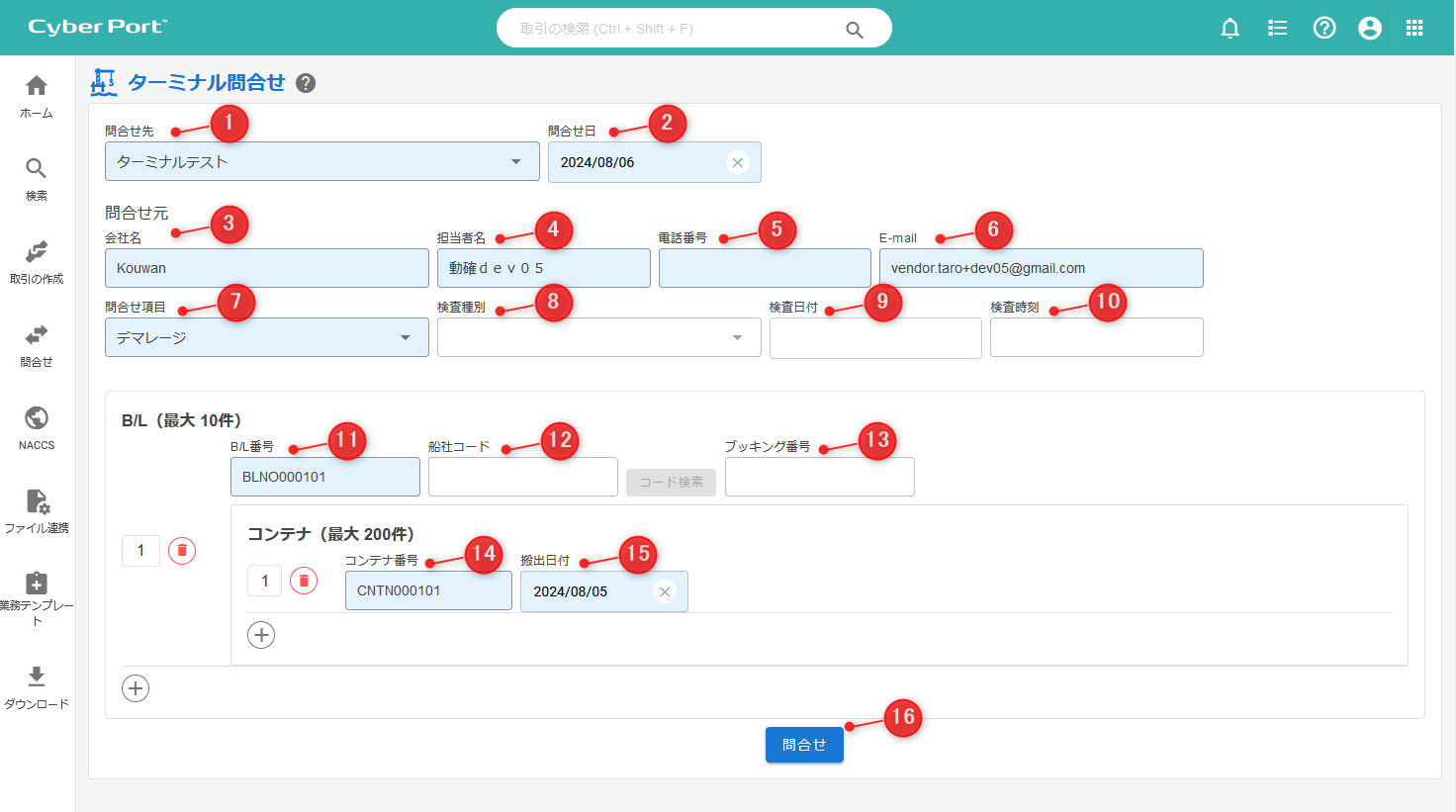Open the help icon in top bar
The width and height of the screenshot is (1456, 812).
[1324, 28]
